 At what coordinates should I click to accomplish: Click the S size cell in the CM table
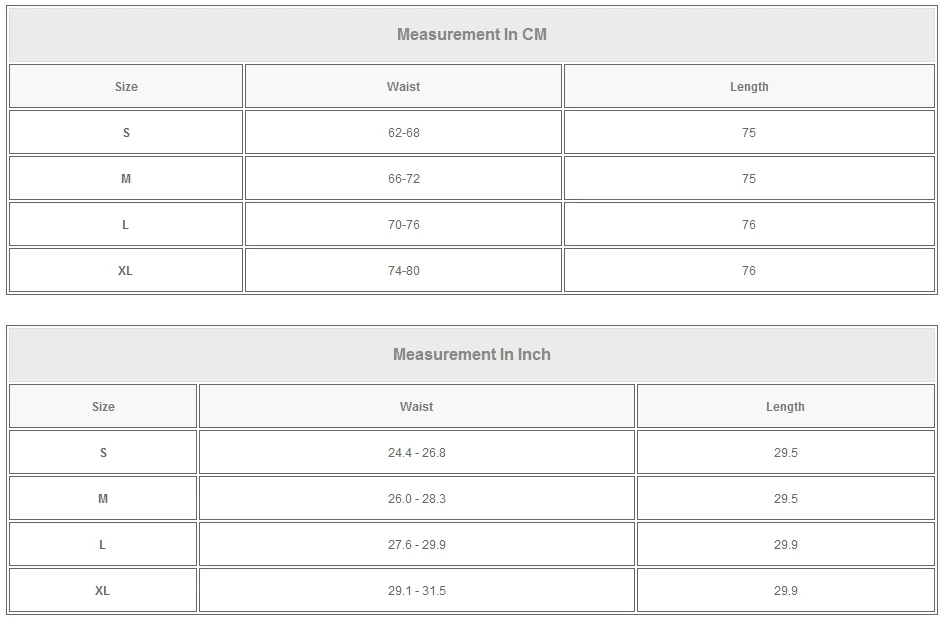tap(126, 133)
